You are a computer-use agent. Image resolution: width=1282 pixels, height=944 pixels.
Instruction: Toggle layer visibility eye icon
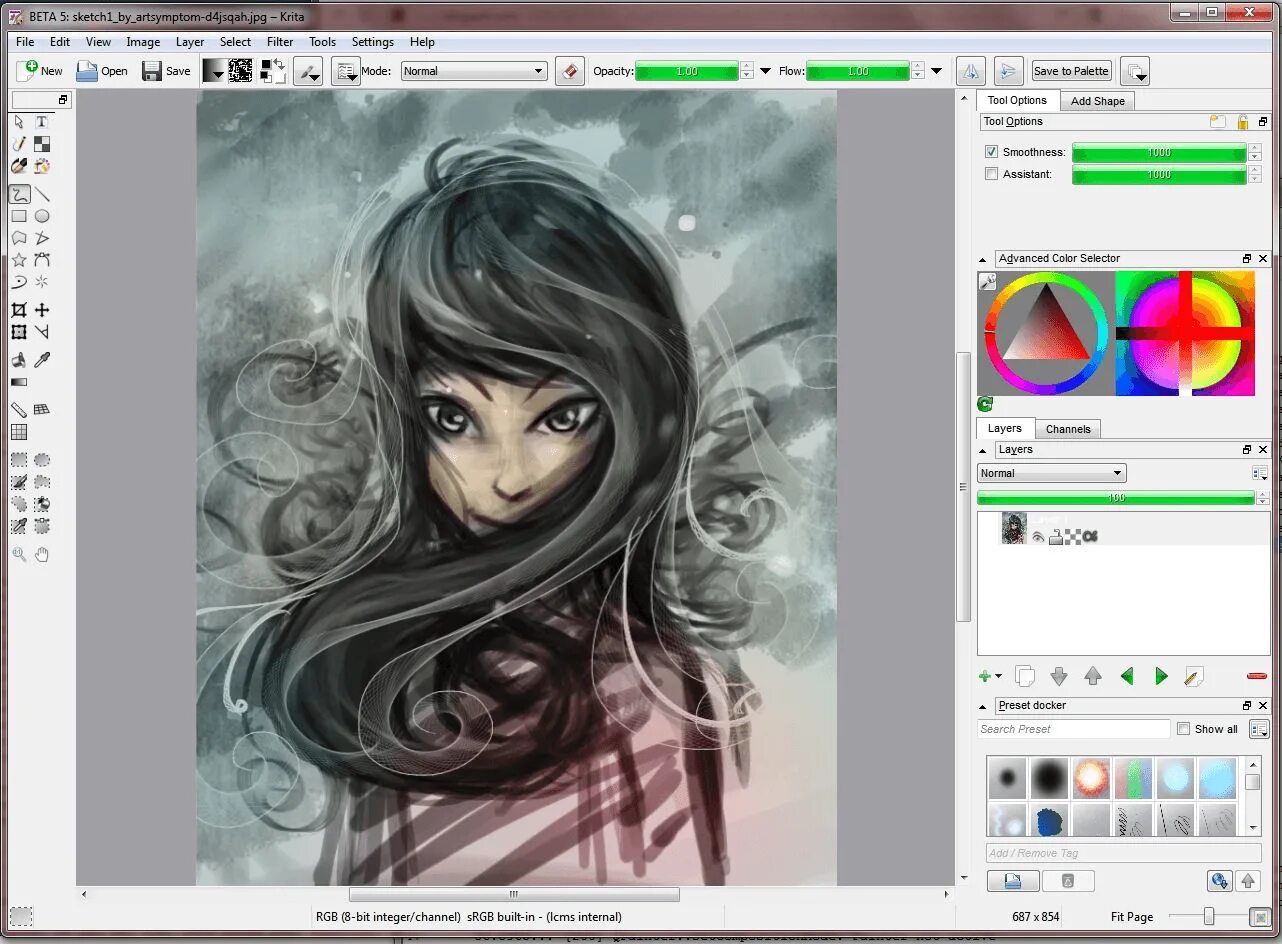coord(1038,537)
